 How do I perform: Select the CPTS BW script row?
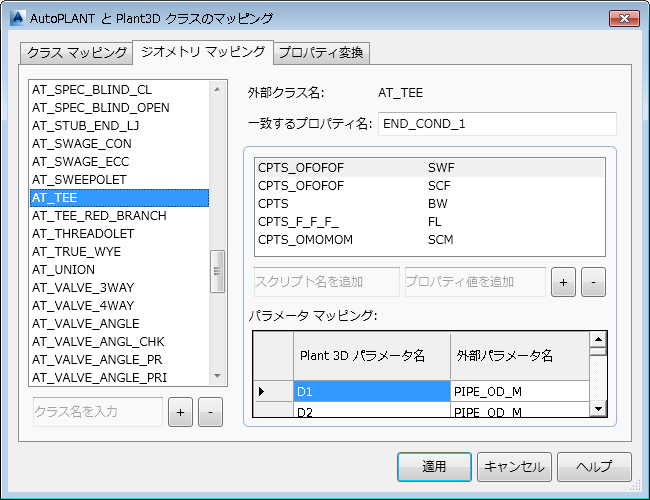click(430, 204)
